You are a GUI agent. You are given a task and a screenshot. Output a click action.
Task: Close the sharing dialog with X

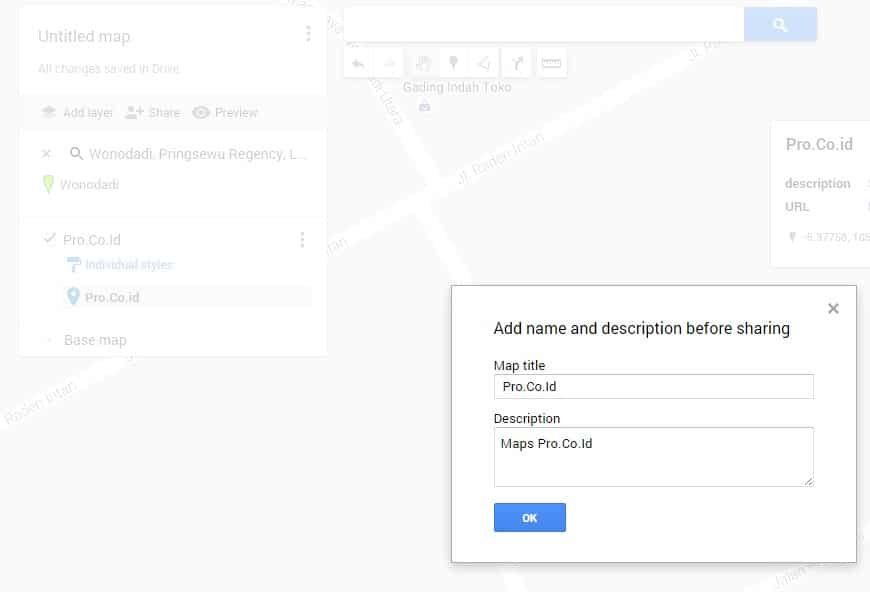pyautogui.click(x=833, y=308)
